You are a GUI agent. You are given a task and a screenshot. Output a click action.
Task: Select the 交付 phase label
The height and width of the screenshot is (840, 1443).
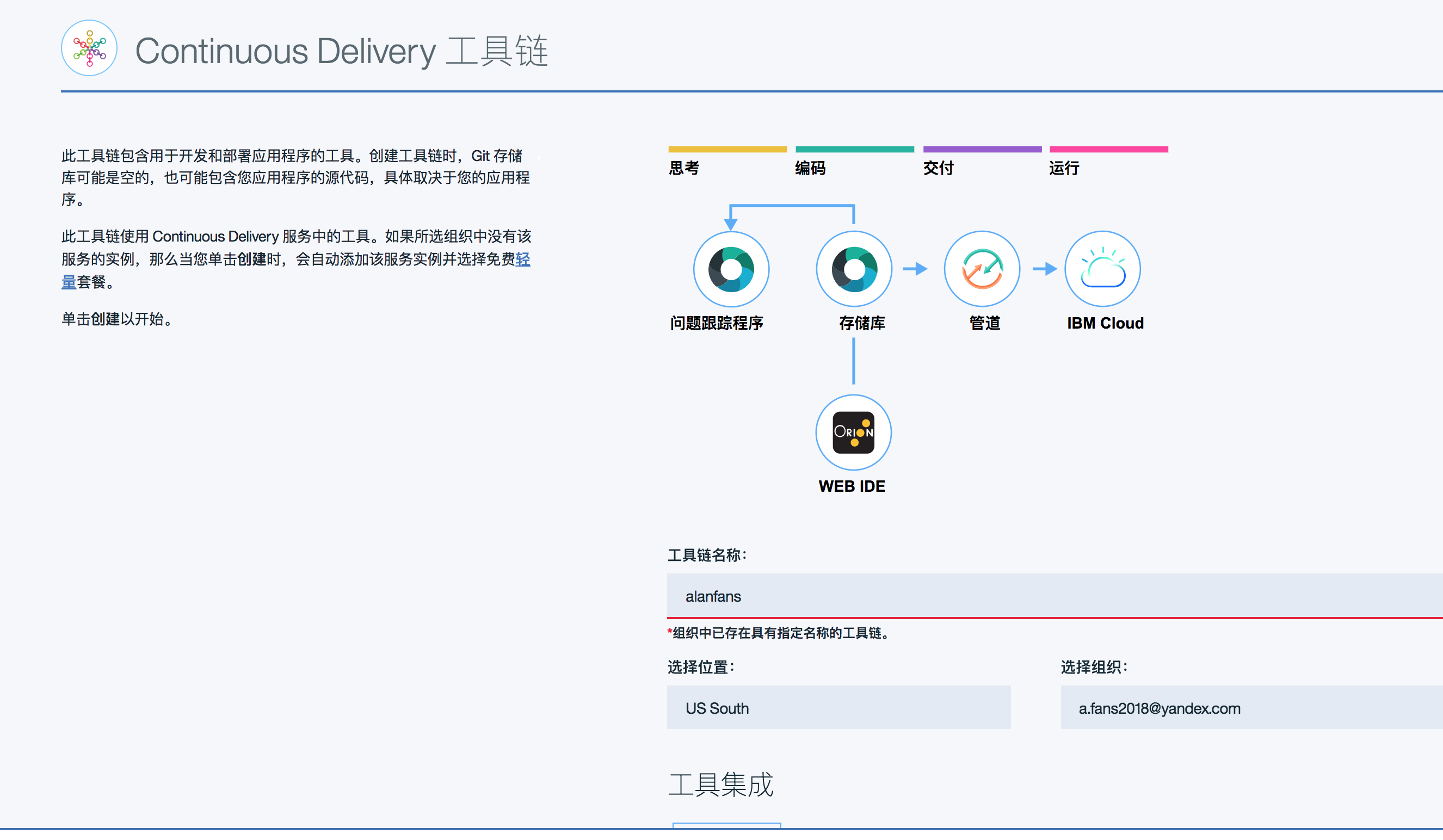[x=938, y=168]
